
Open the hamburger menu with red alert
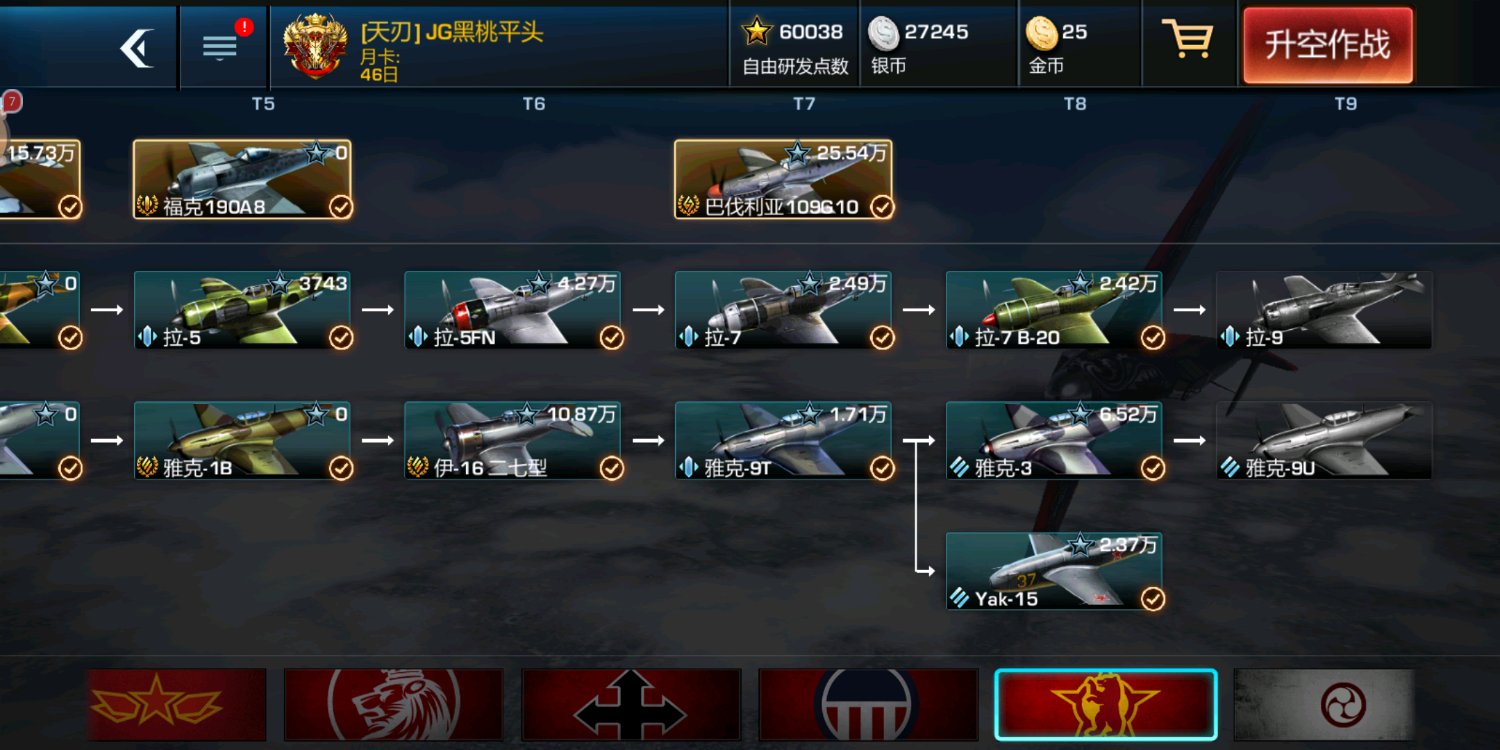pos(220,47)
